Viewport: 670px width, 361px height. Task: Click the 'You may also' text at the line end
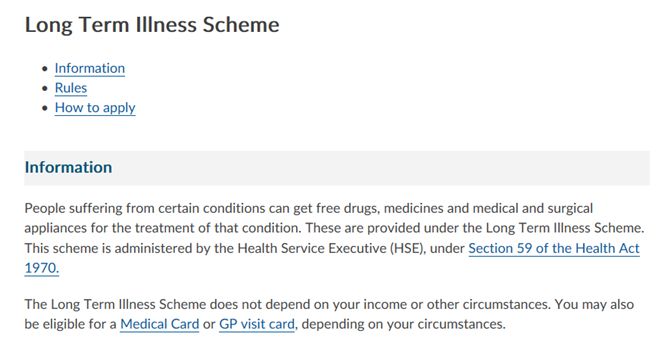pos(594,304)
